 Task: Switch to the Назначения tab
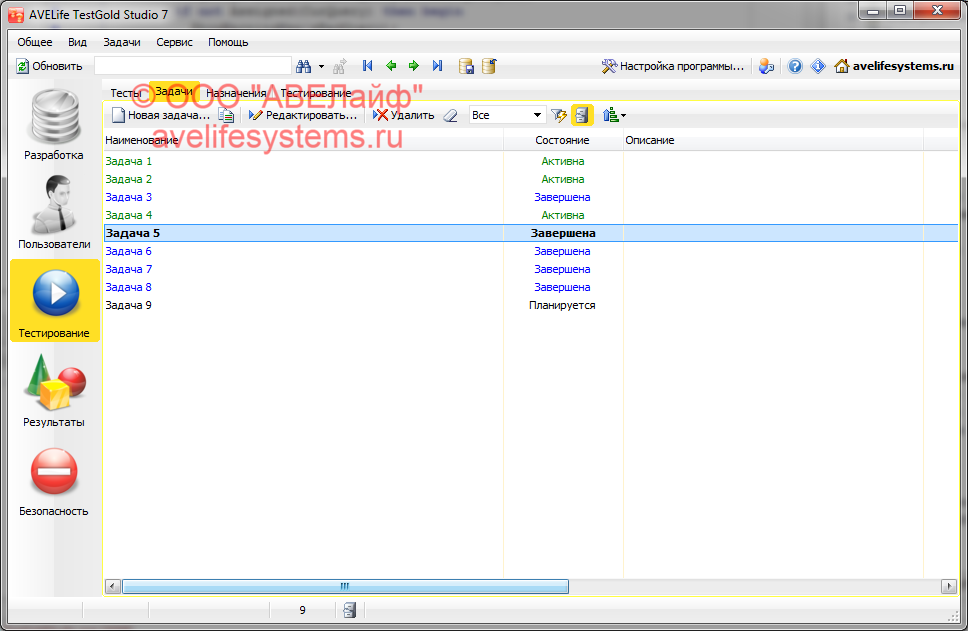[236, 93]
